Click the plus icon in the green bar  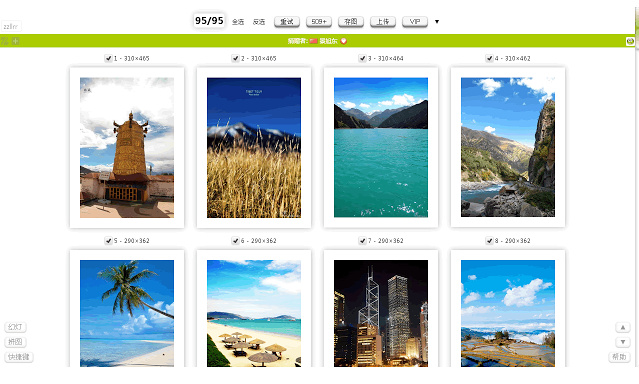tap(15, 41)
